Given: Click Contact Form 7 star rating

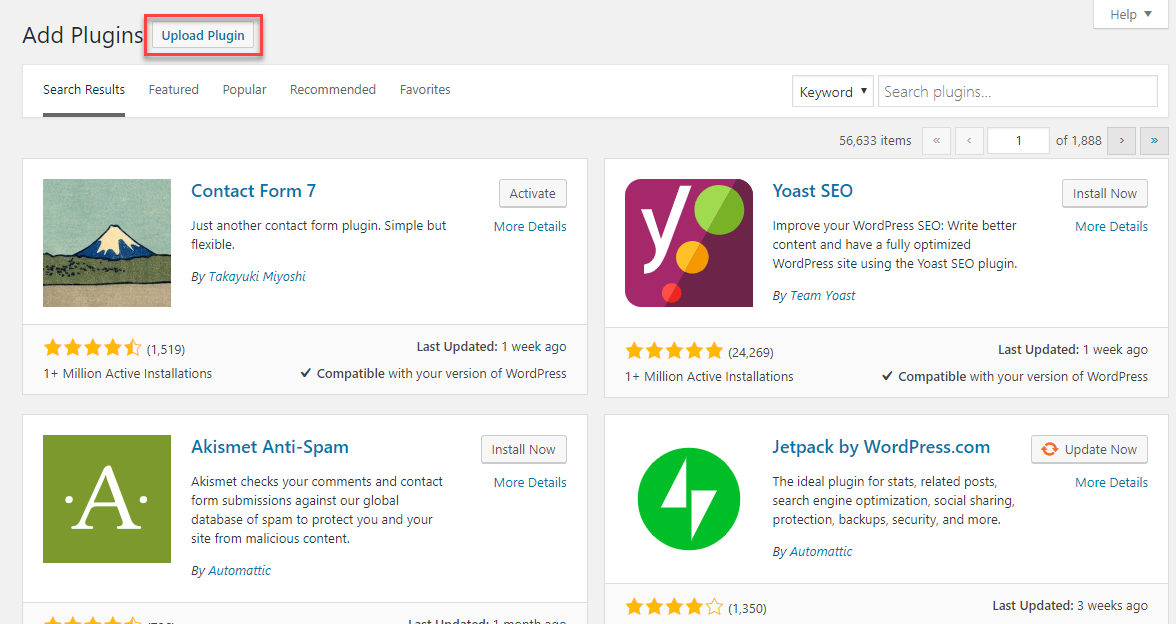Looking at the screenshot, I should point(92,348).
